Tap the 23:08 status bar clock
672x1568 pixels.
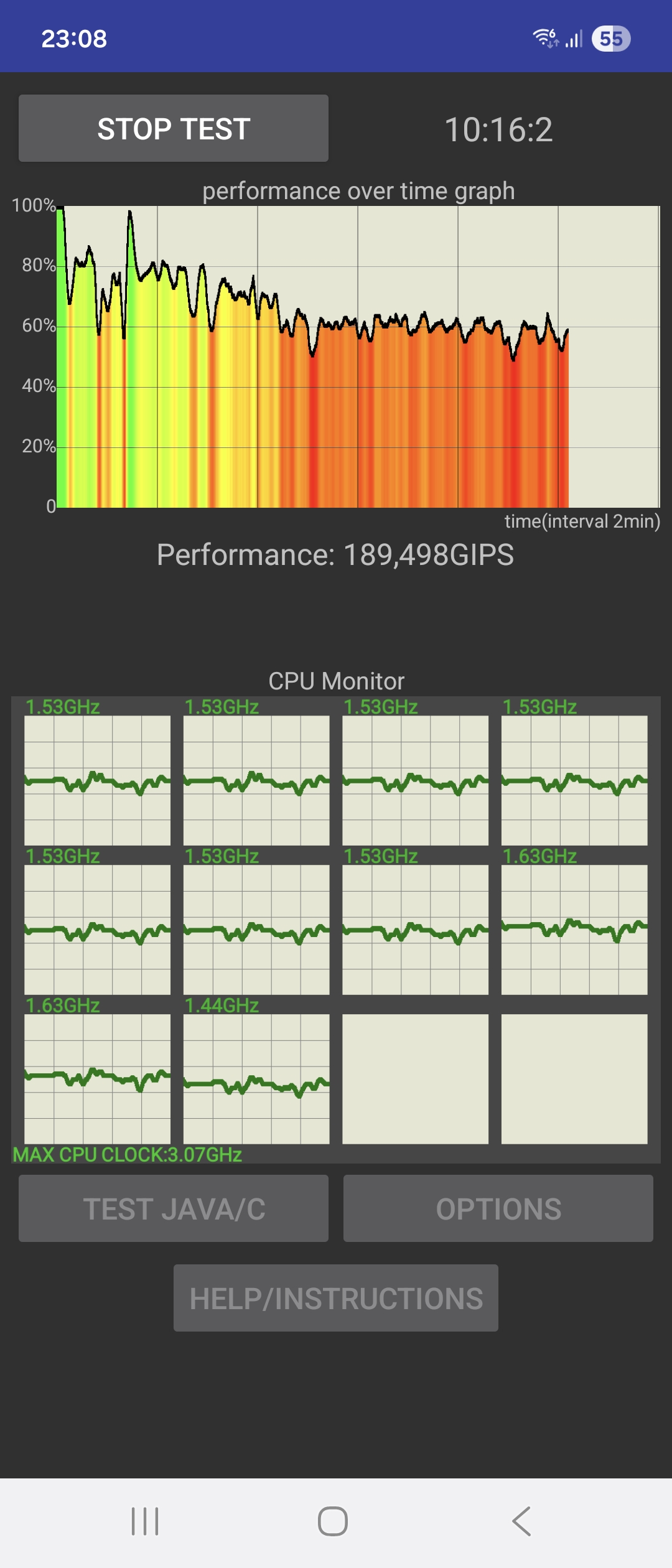(x=74, y=39)
